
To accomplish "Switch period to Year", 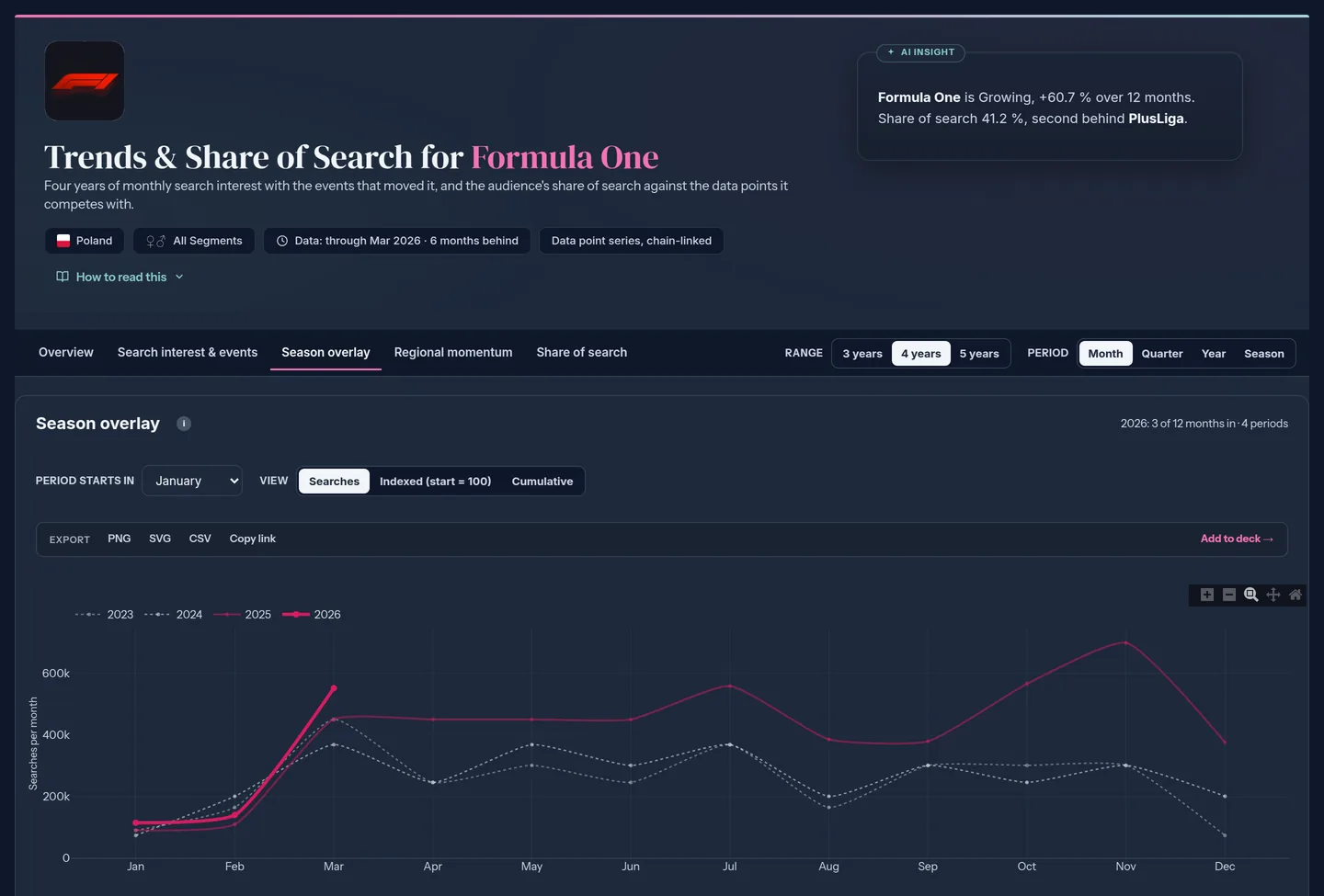I will [x=1214, y=354].
